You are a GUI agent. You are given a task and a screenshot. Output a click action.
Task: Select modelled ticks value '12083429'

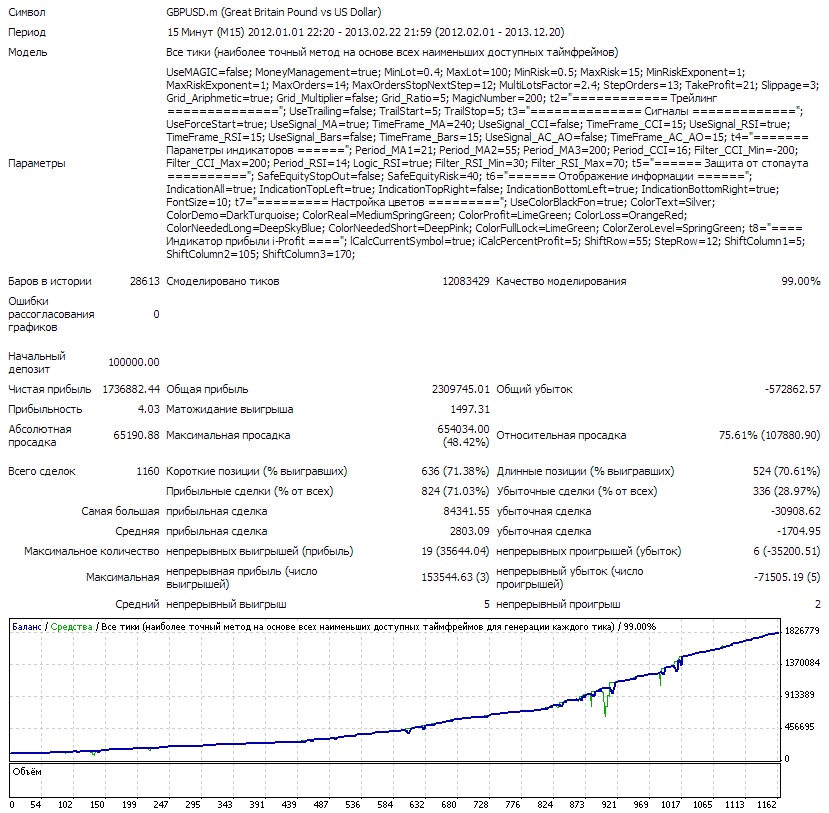click(x=466, y=281)
